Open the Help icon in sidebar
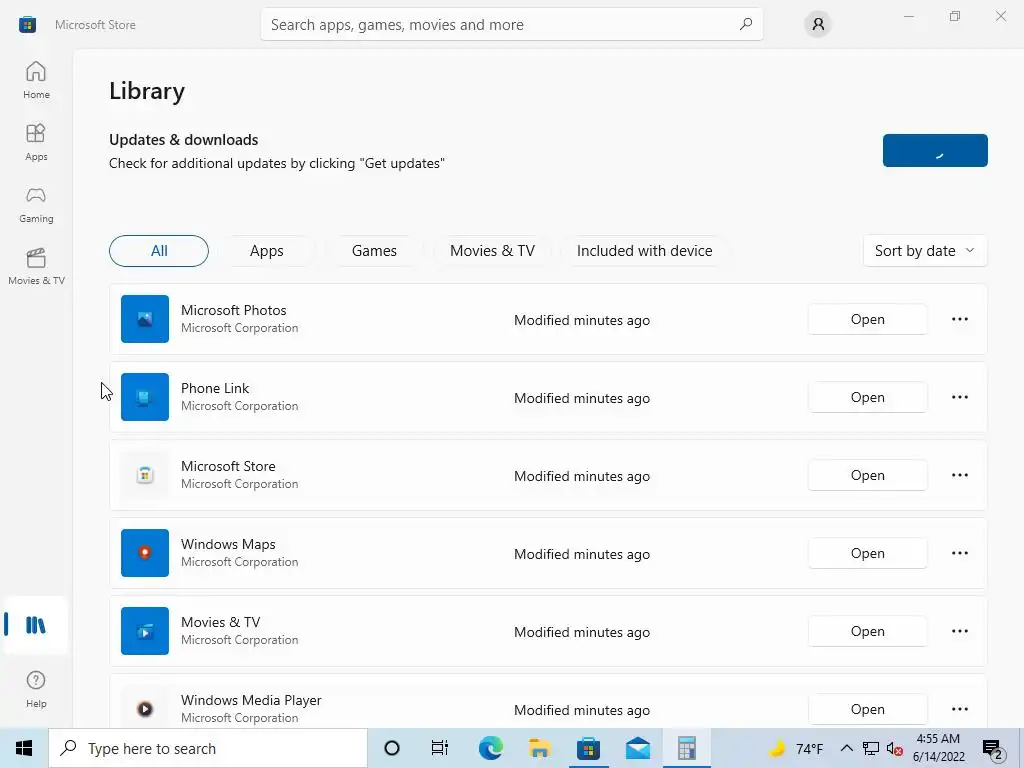1024x768 pixels. tap(36, 689)
